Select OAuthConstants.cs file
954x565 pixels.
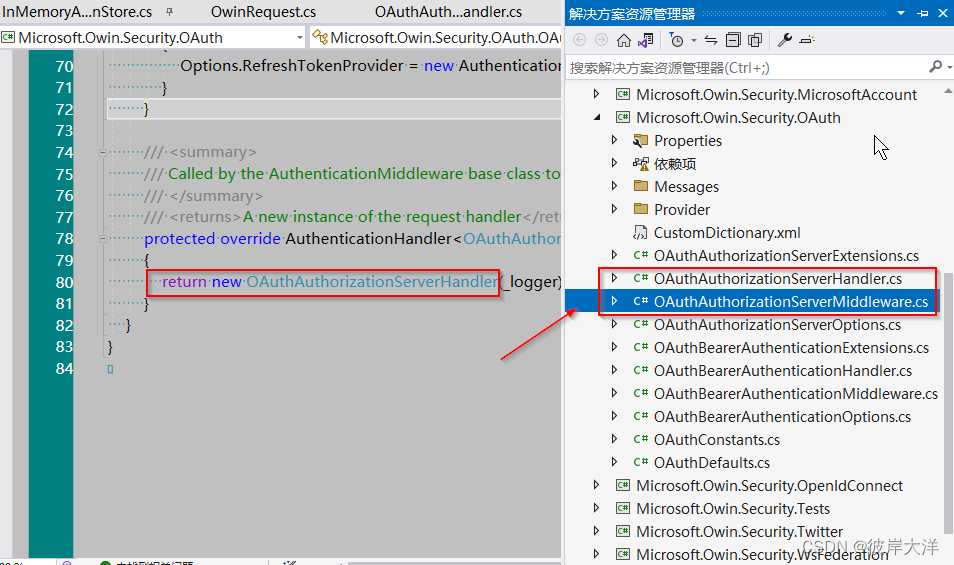click(717, 440)
